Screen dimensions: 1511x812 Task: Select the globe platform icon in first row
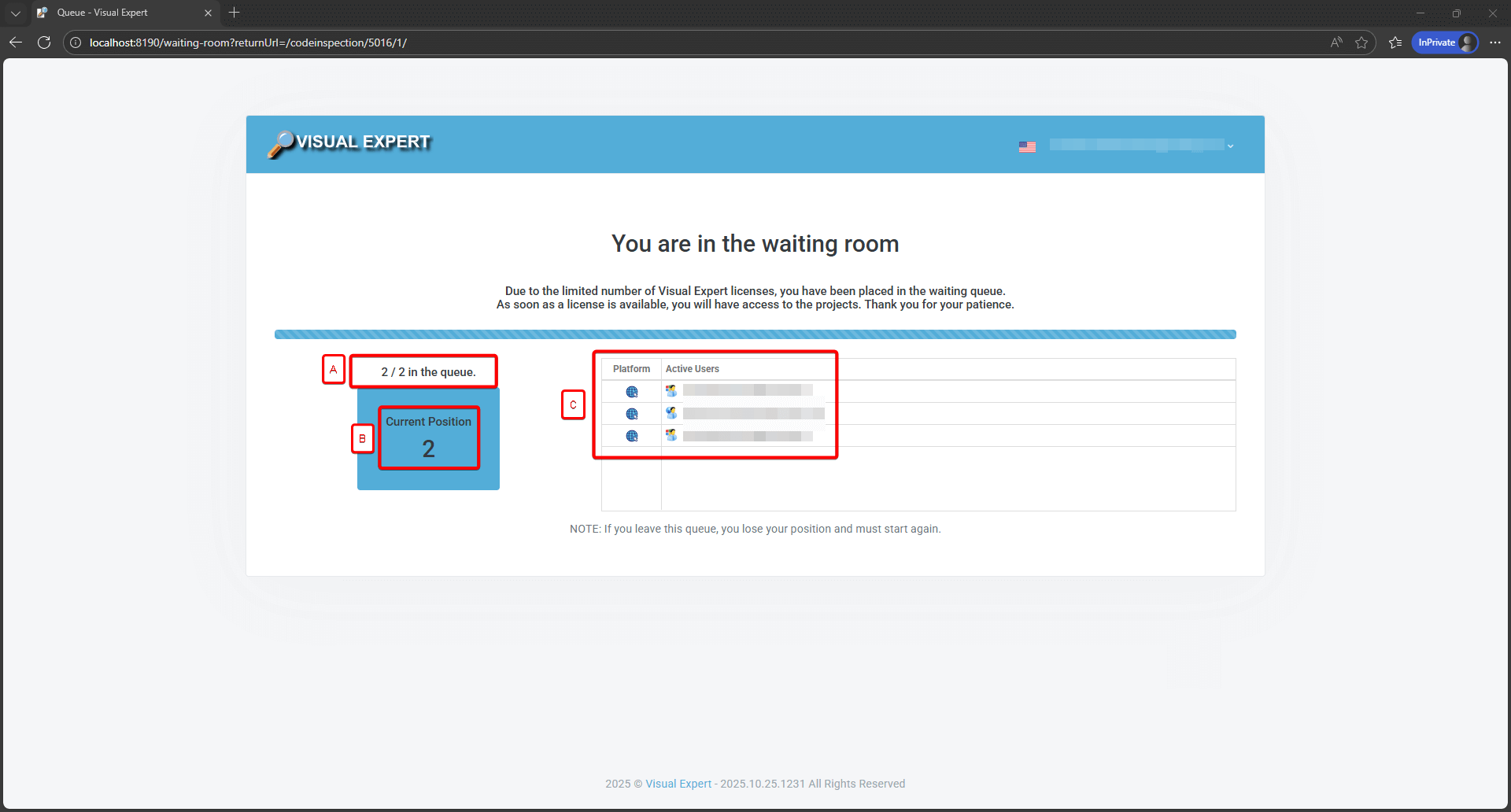(x=633, y=391)
